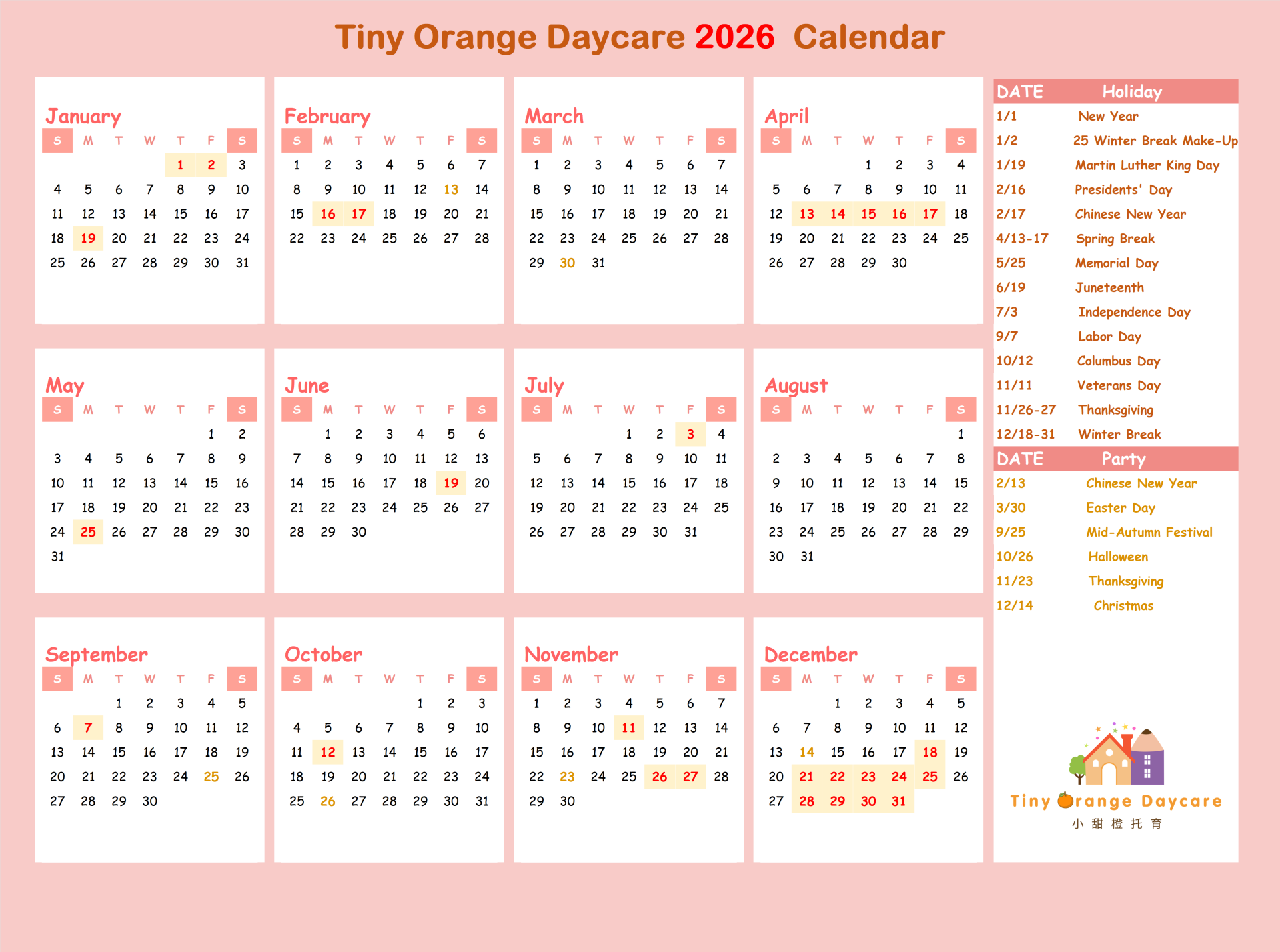Click February 13 party date
The height and width of the screenshot is (952, 1280).
[x=451, y=190]
